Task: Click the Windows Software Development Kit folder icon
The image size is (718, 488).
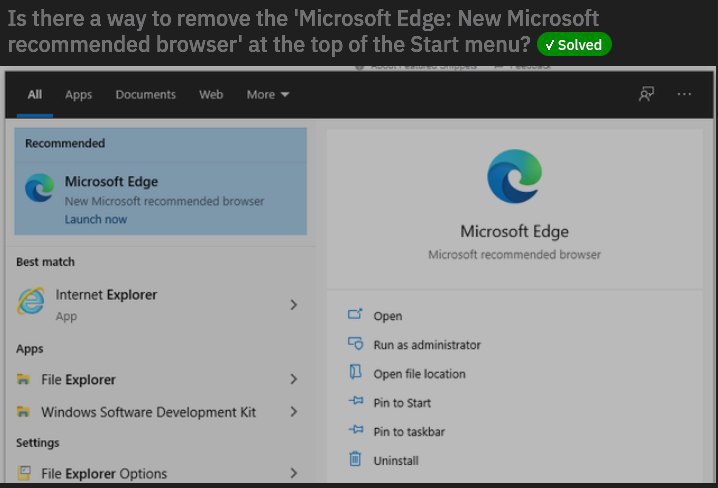Action: [x=23, y=412]
